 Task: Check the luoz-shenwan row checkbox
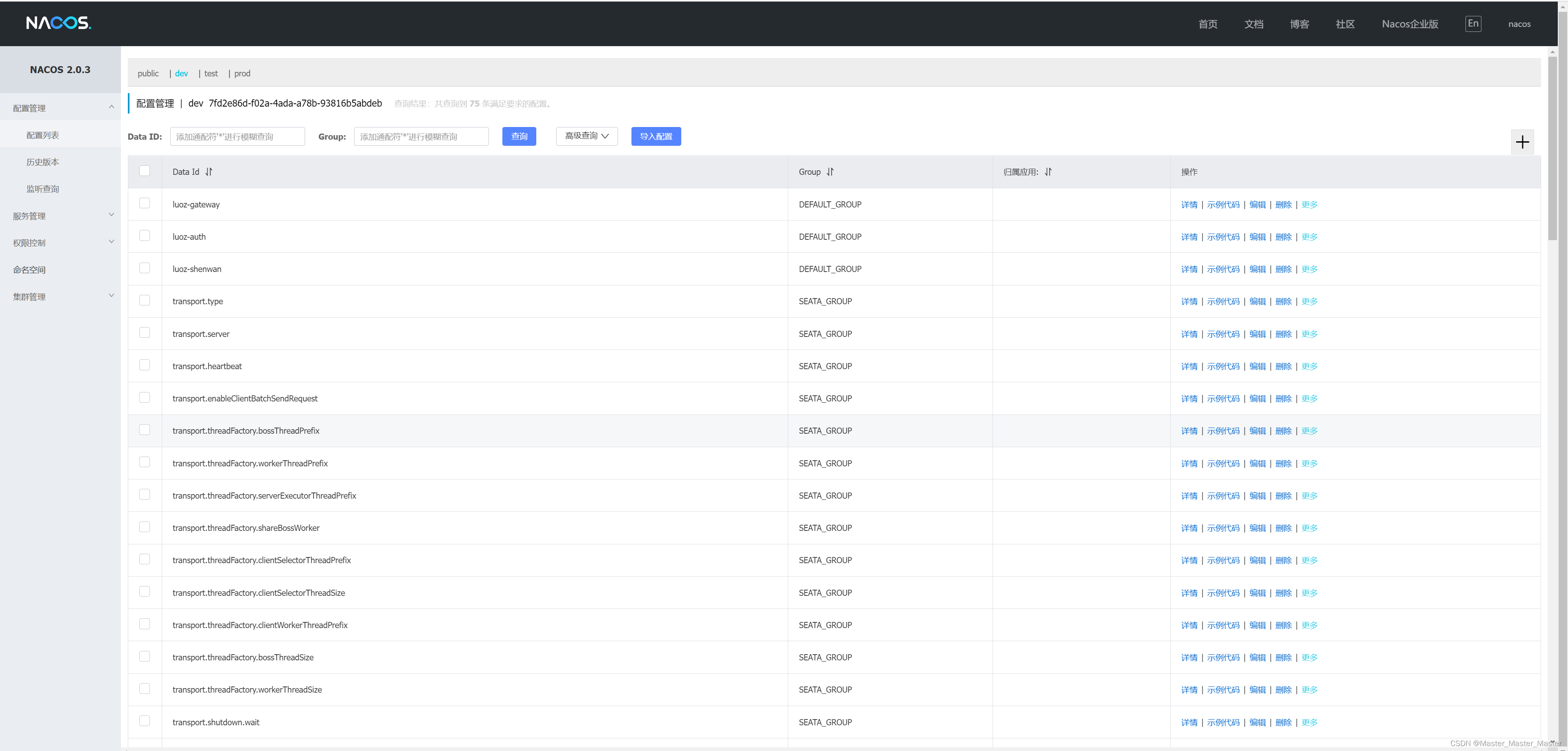click(x=144, y=268)
